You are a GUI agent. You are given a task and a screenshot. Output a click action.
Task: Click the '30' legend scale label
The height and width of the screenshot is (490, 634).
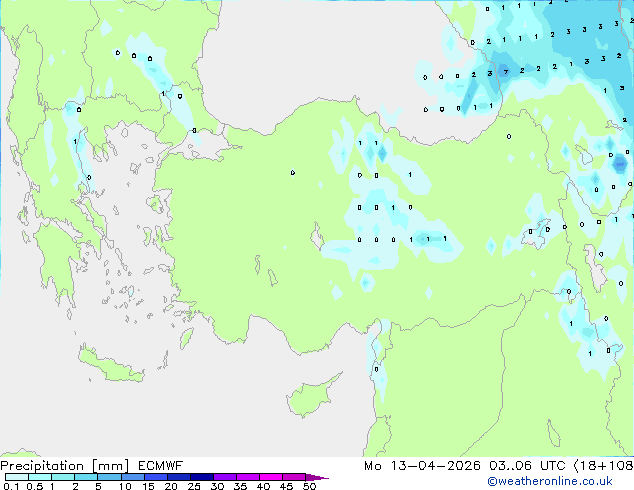217,486
